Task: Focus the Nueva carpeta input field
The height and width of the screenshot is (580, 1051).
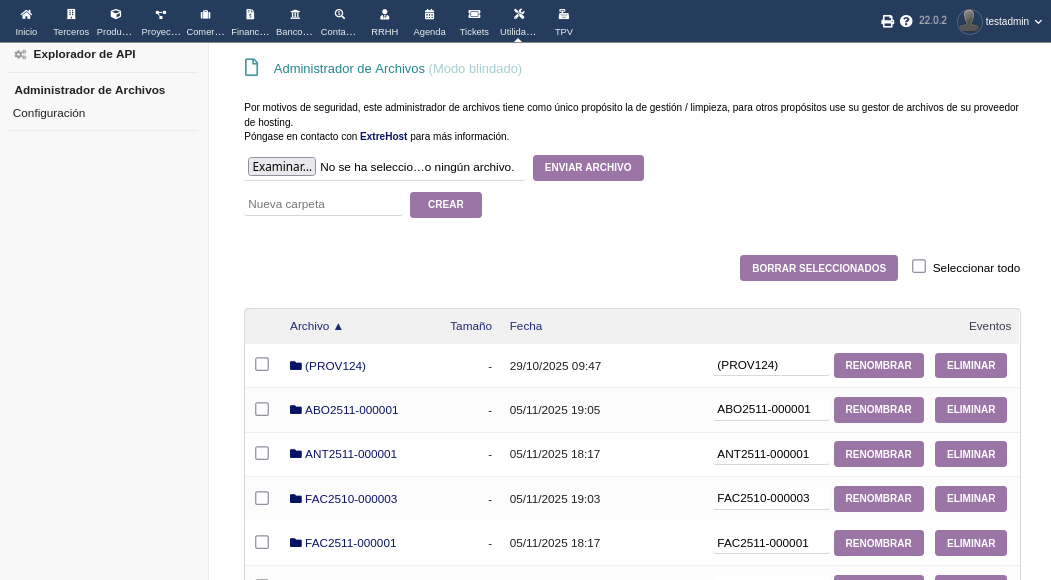Action: (323, 204)
